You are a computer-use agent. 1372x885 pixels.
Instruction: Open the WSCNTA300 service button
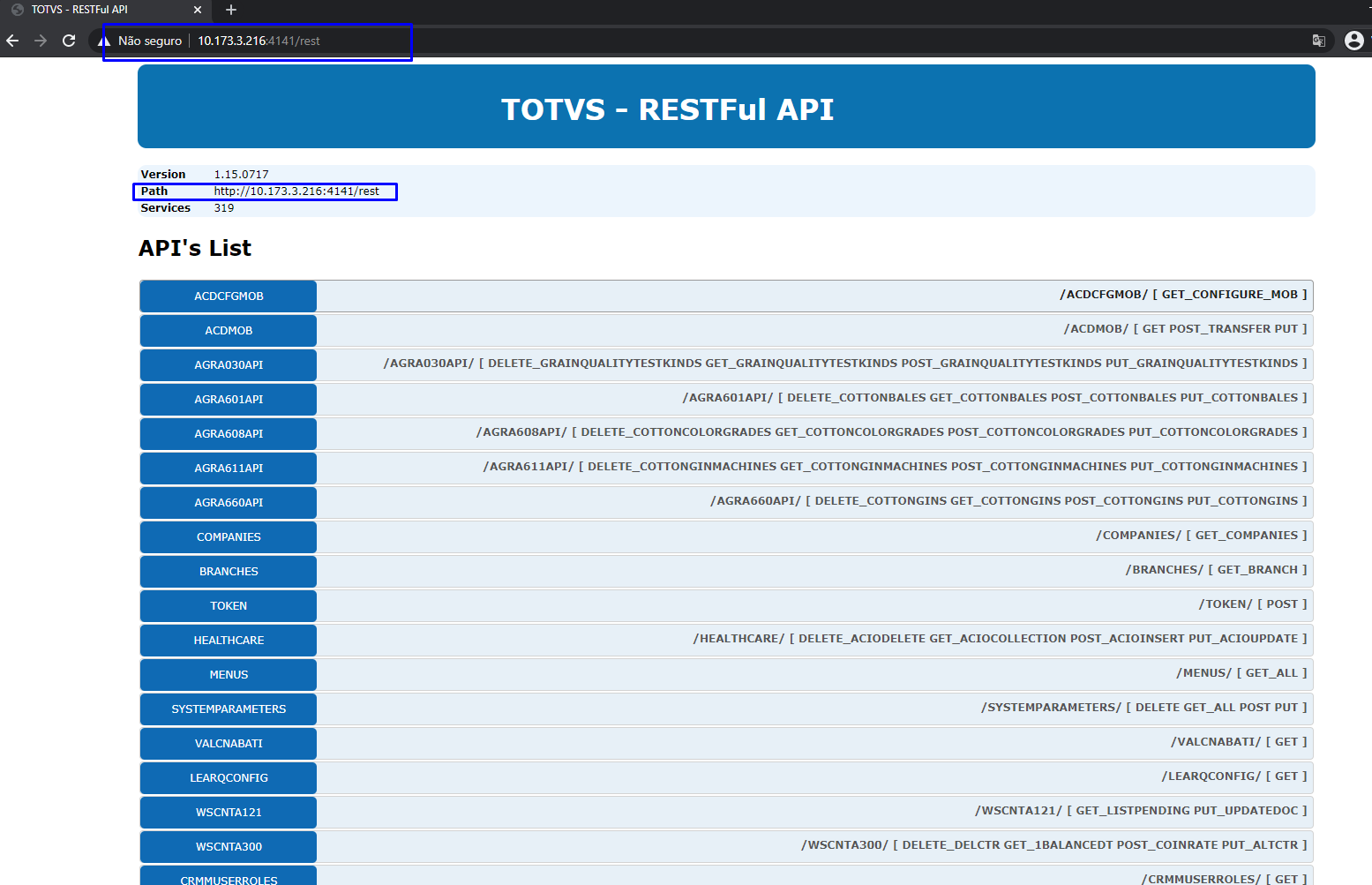point(229,847)
